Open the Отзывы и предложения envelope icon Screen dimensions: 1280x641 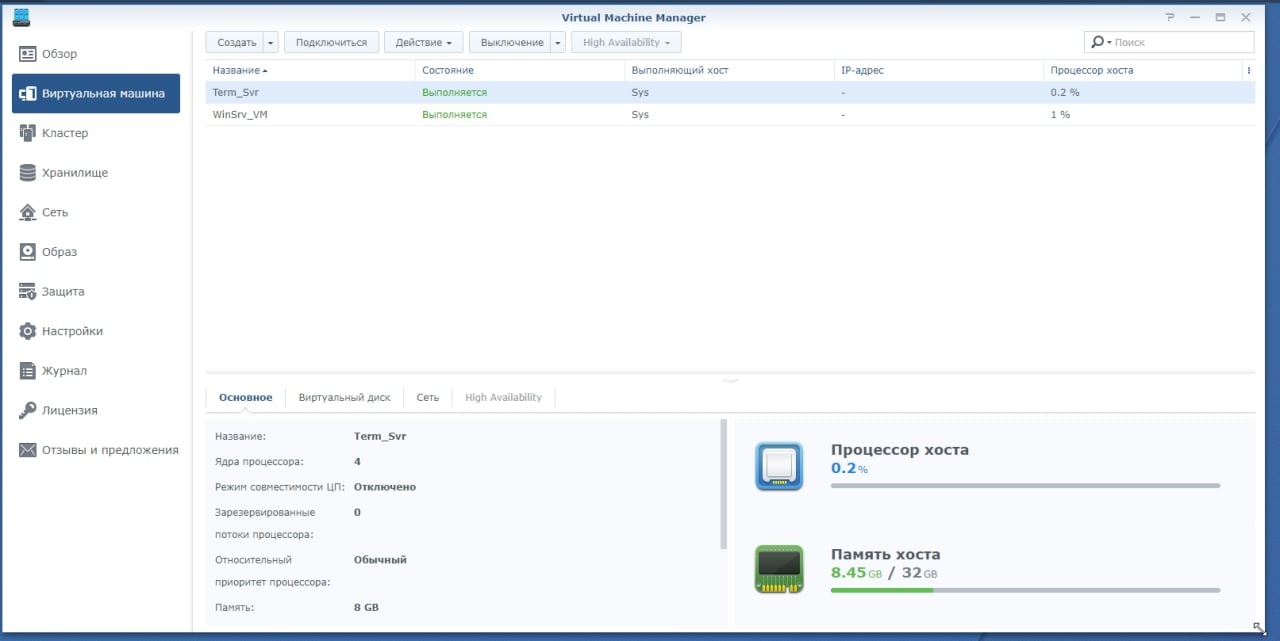pyautogui.click(x=28, y=450)
